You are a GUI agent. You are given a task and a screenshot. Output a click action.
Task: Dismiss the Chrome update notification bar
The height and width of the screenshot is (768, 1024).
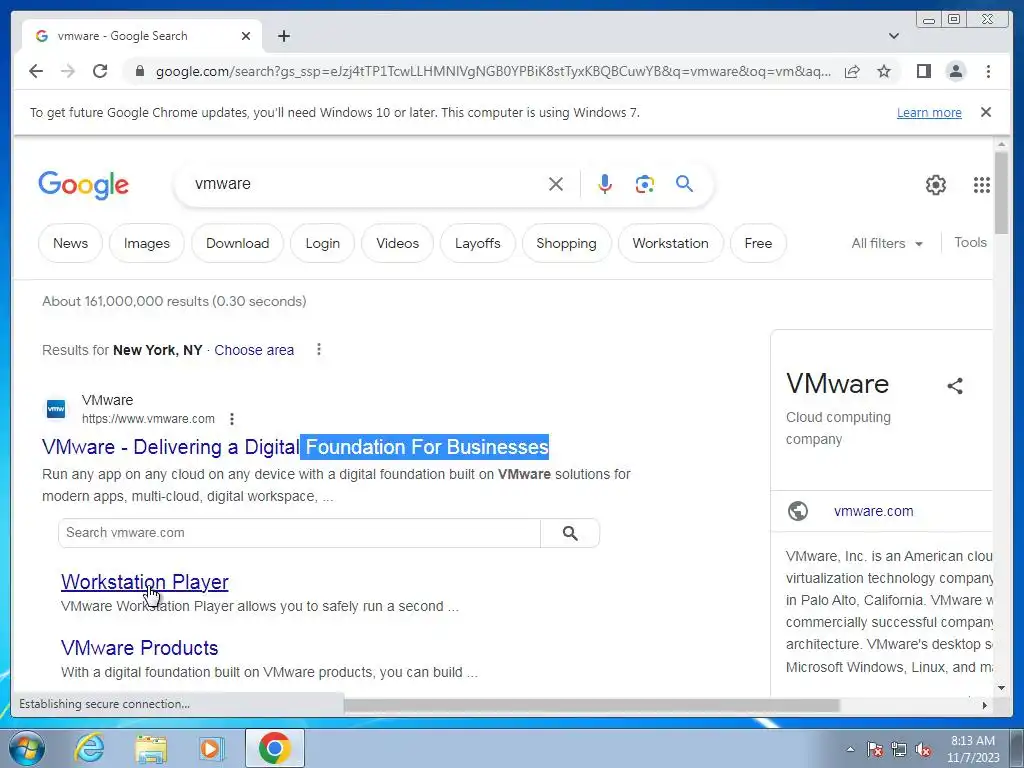[986, 112]
